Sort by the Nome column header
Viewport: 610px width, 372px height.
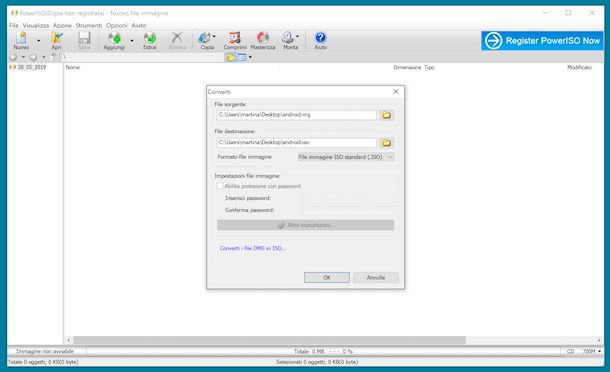pyautogui.click(x=73, y=67)
